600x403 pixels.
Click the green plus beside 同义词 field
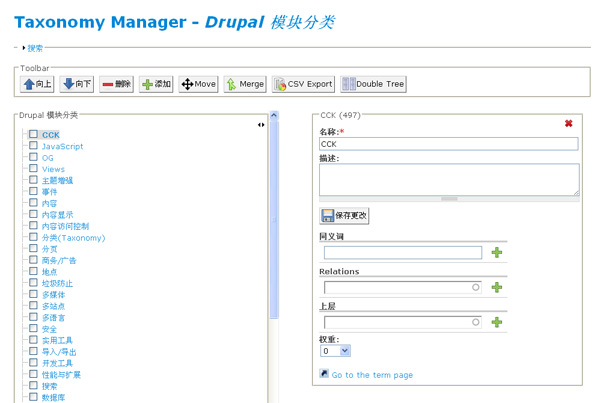pyautogui.click(x=497, y=253)
